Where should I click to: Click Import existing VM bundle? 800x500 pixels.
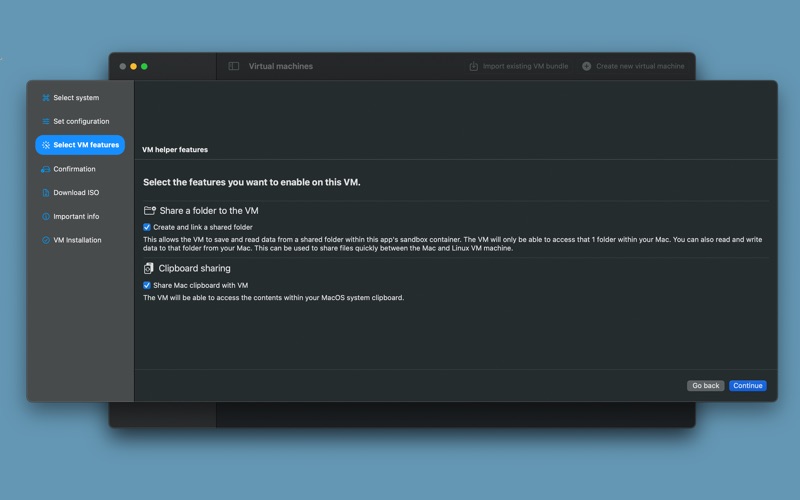[x=518, y=66]
